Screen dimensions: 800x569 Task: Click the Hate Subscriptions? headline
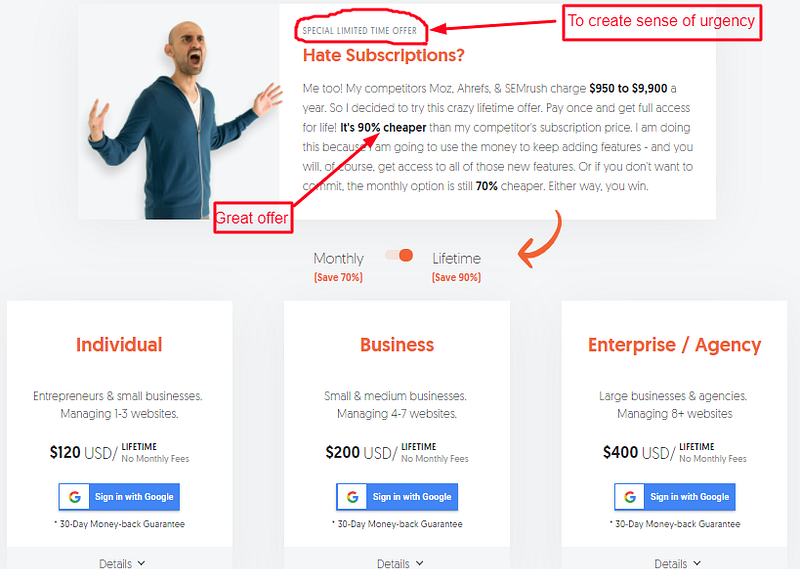click(383, 55)
